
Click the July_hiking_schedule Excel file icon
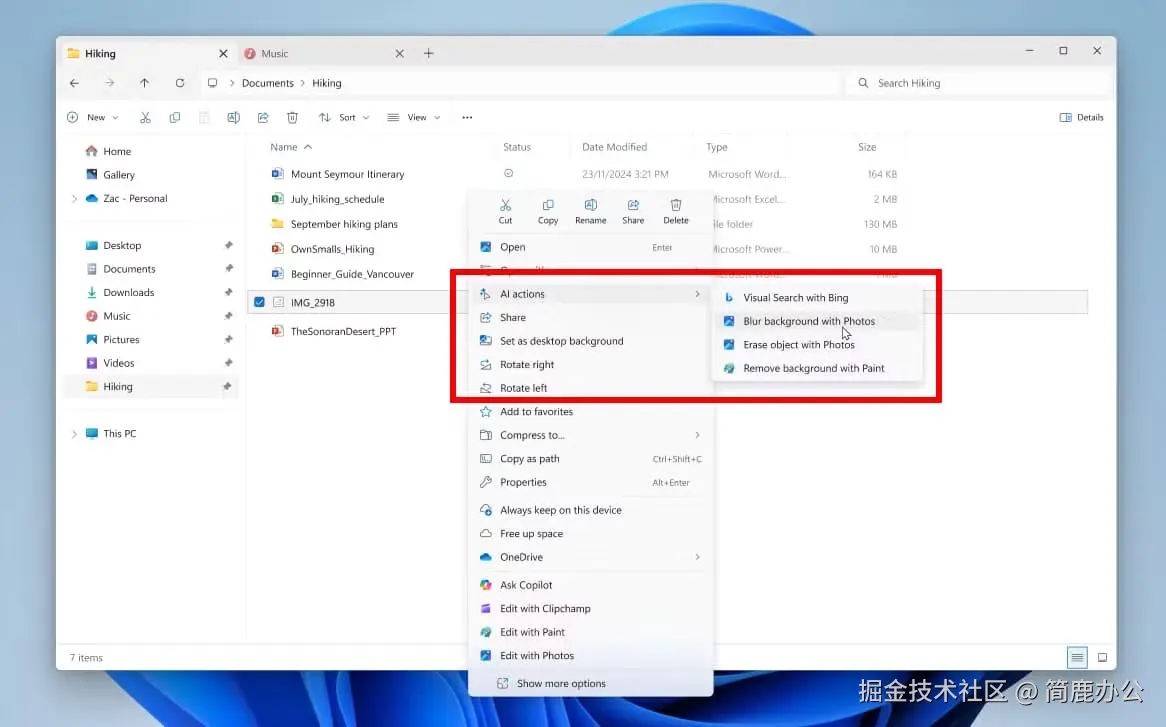pos(277,199)
